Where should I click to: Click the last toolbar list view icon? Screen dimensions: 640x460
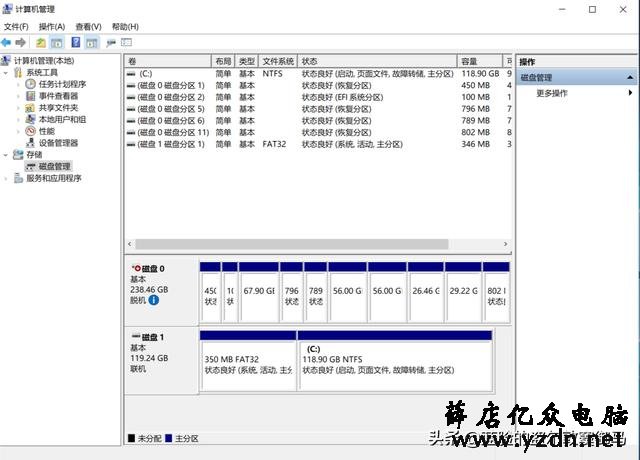127,42
